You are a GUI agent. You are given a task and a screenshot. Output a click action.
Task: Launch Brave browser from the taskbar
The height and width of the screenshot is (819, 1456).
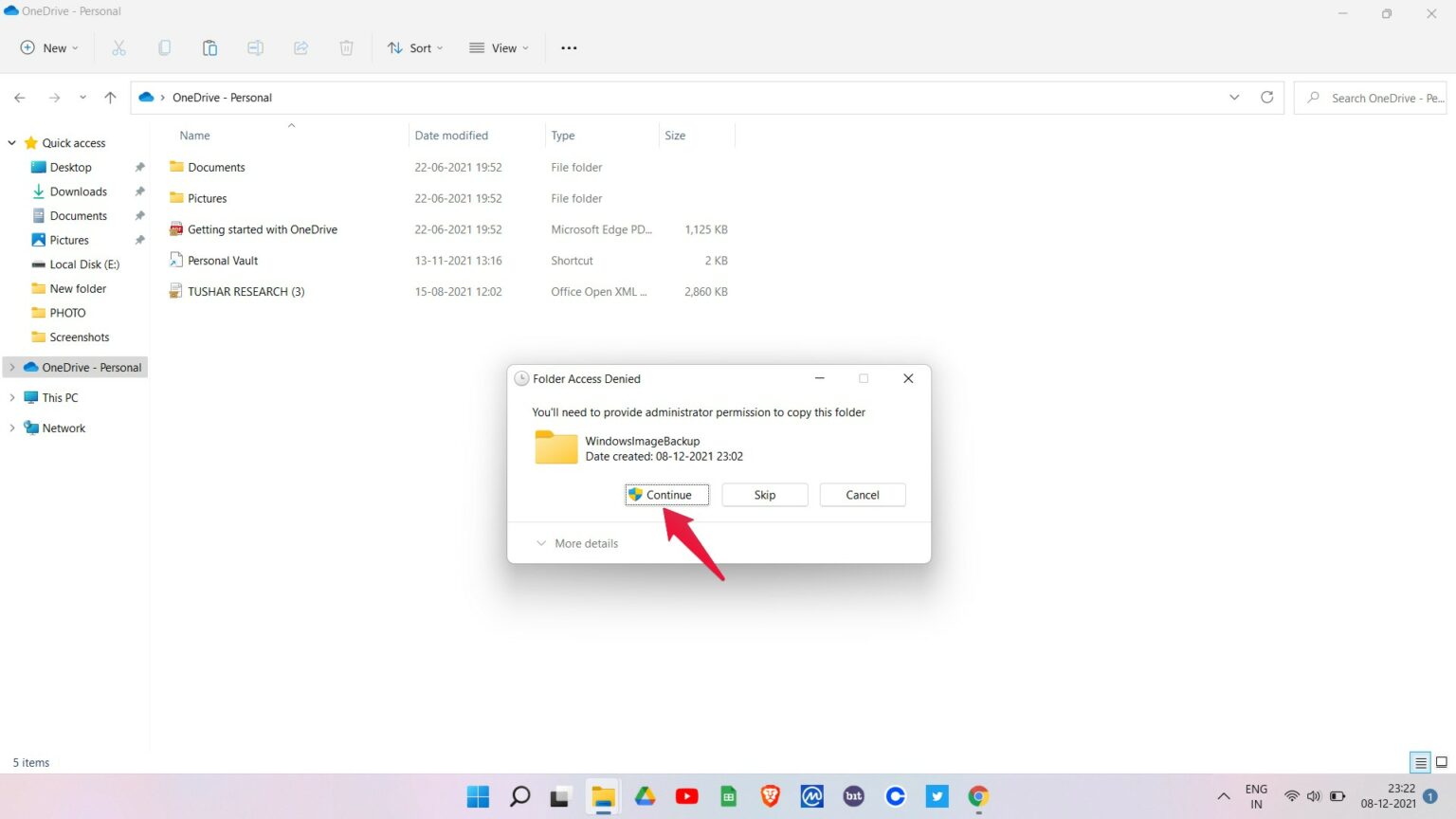(x=770, y=796)
